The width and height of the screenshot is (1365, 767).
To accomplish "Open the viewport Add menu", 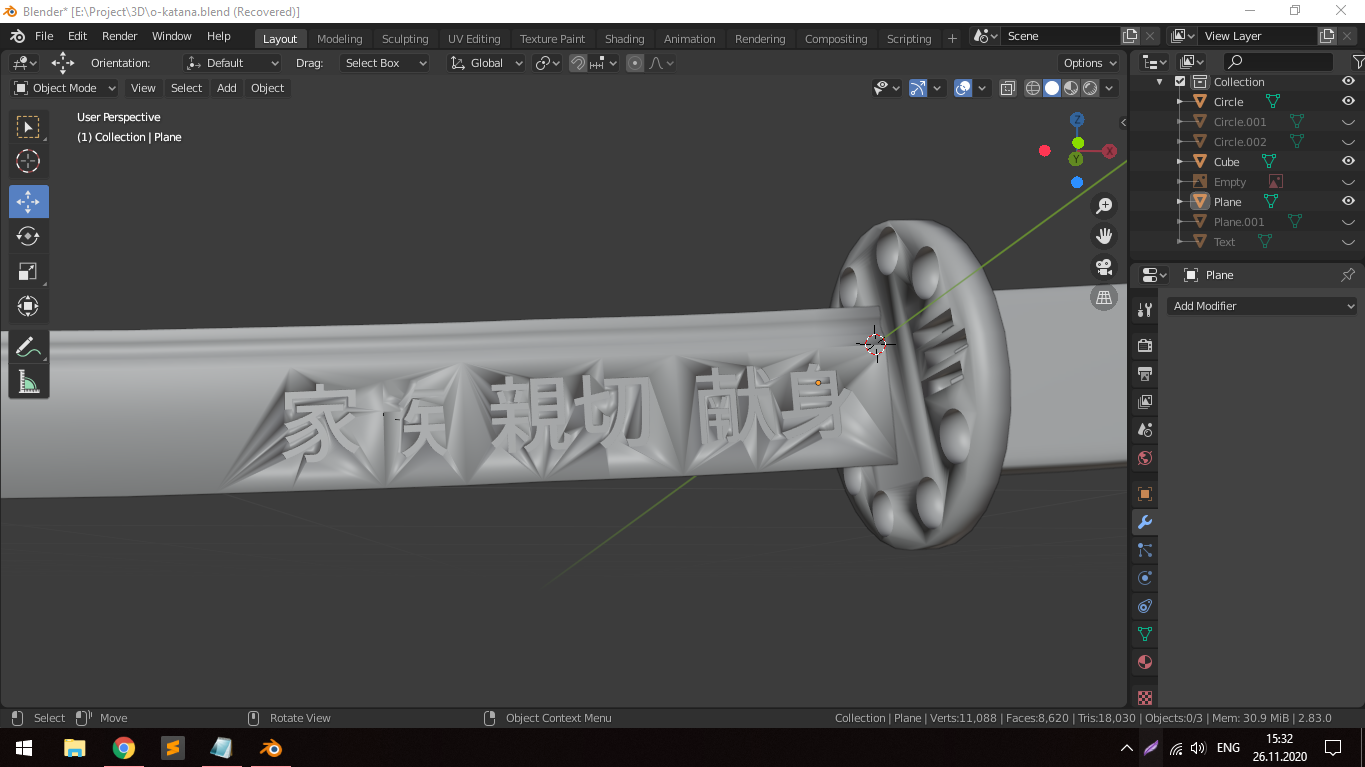I will coord(227,88).
